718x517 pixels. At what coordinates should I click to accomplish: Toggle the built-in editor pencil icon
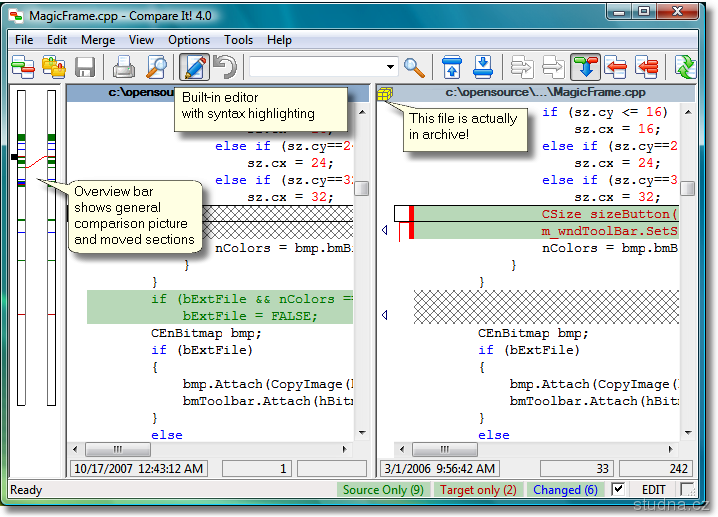click(194, 67)
